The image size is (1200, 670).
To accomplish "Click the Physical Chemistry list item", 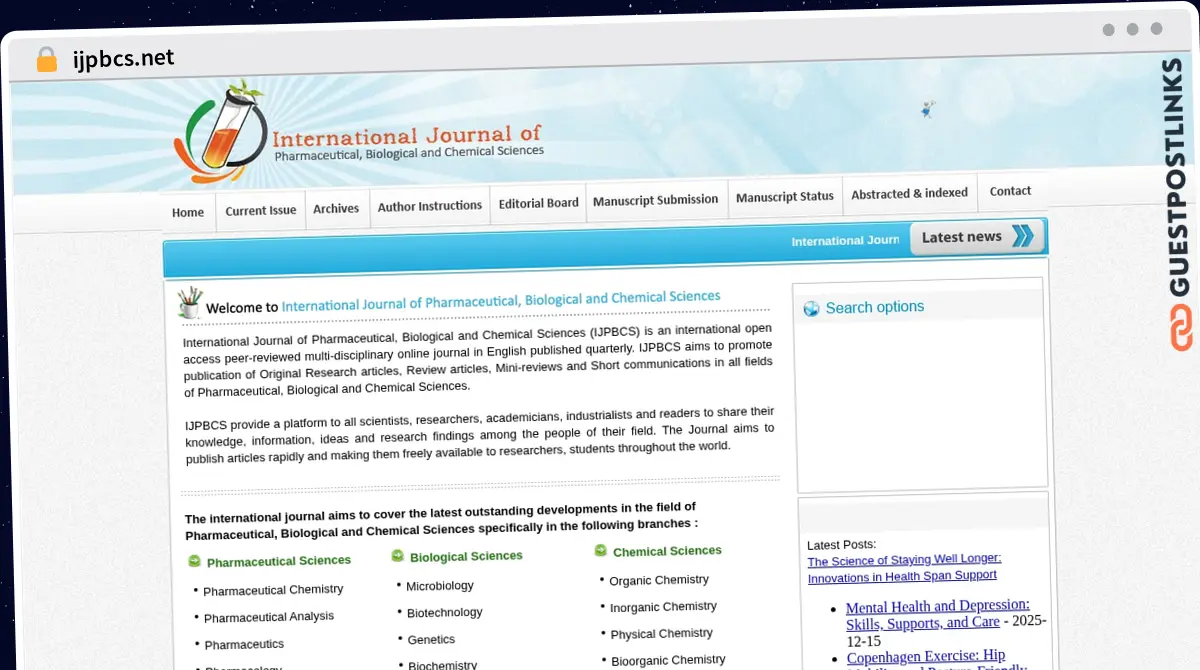I will [662, 634].
